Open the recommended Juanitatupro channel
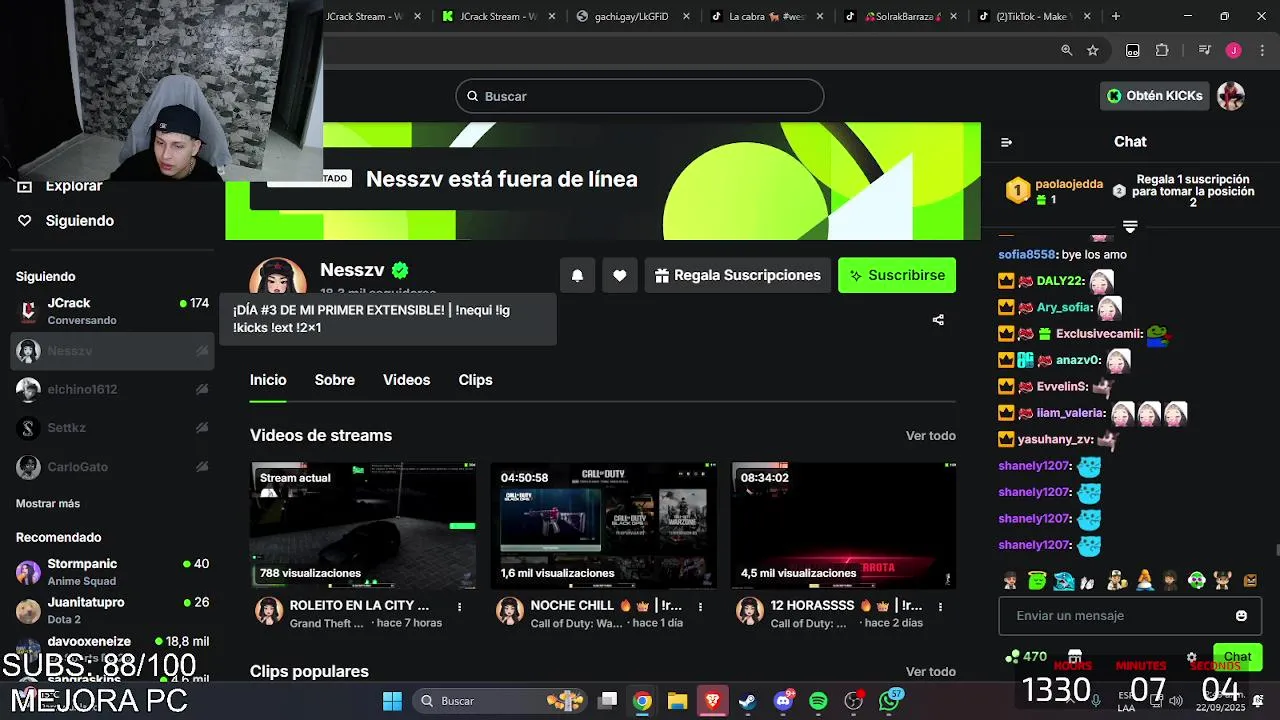Viewport: 1280px width, 720px height. (x=113, y=611)
